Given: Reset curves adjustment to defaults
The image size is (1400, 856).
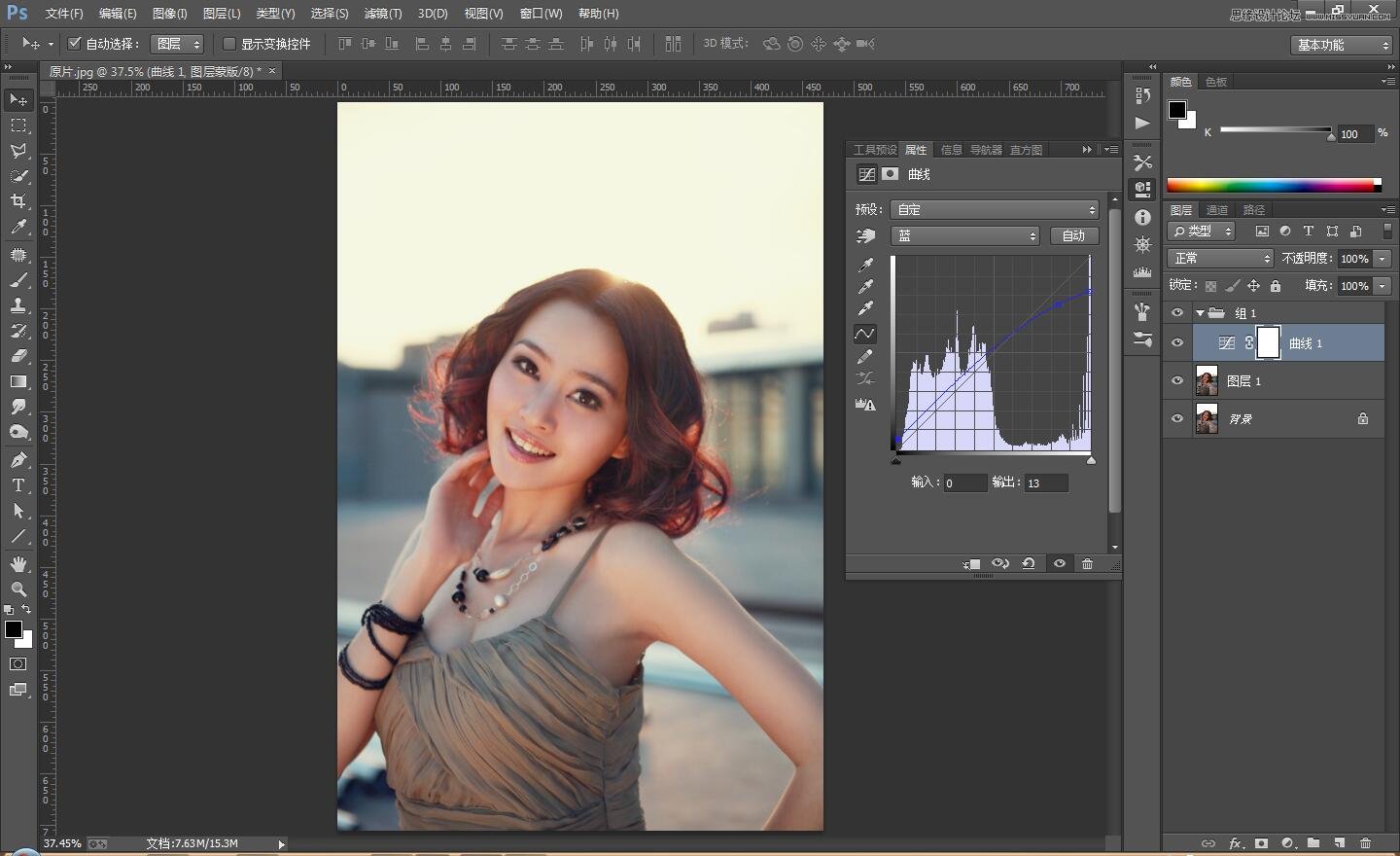Looking at the screenshot, I should click(1028, 564).
